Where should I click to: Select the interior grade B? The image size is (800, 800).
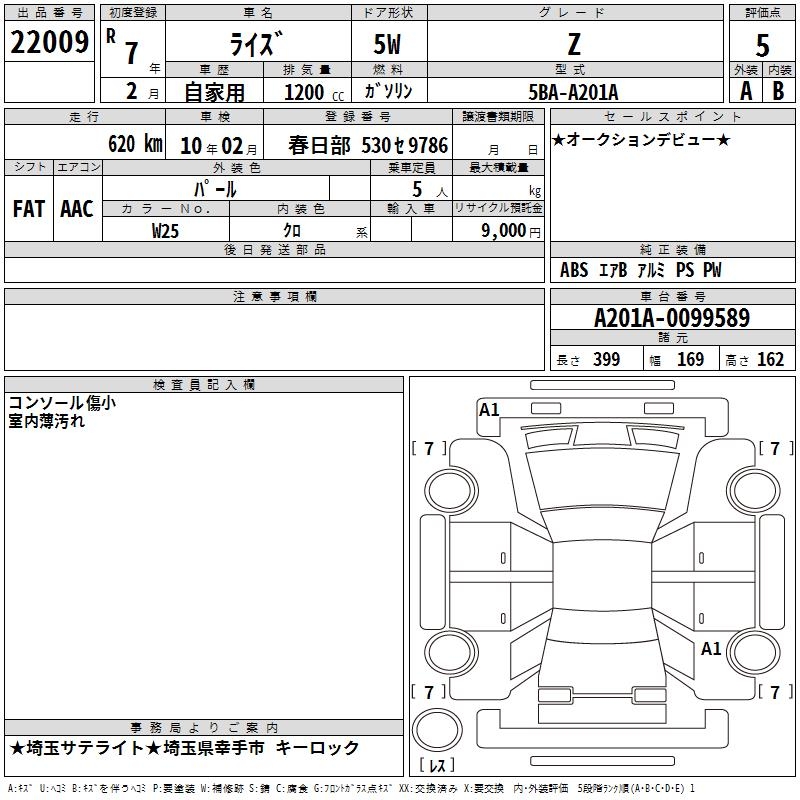point(778,91)
